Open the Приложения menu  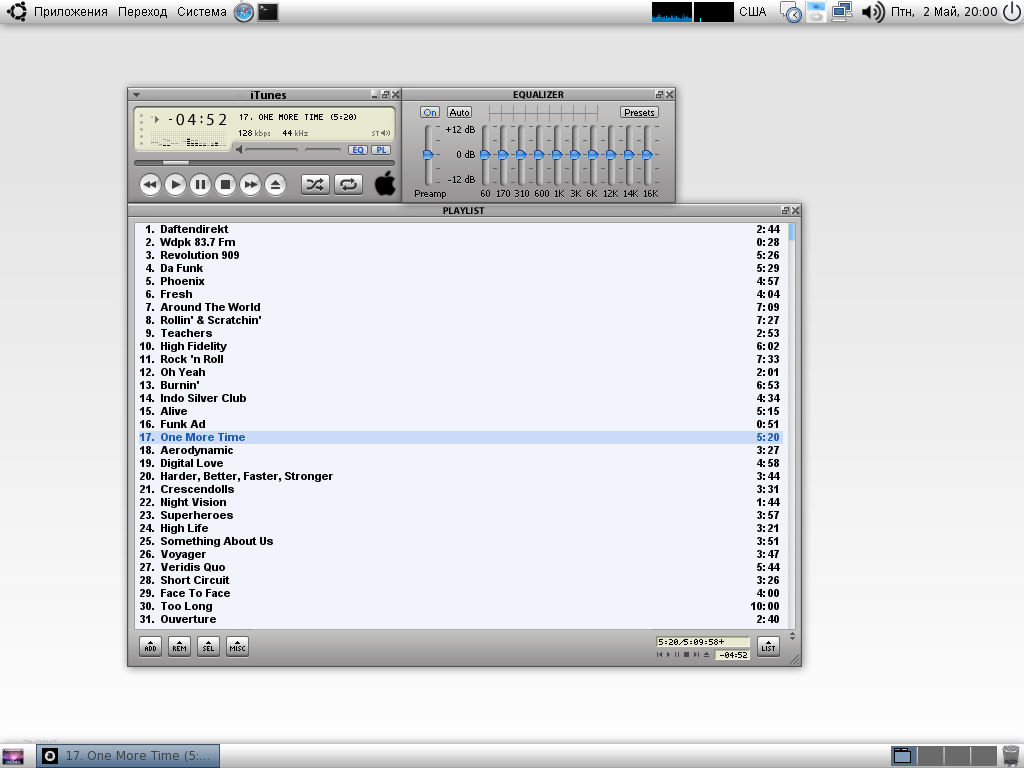pos(71,12)
